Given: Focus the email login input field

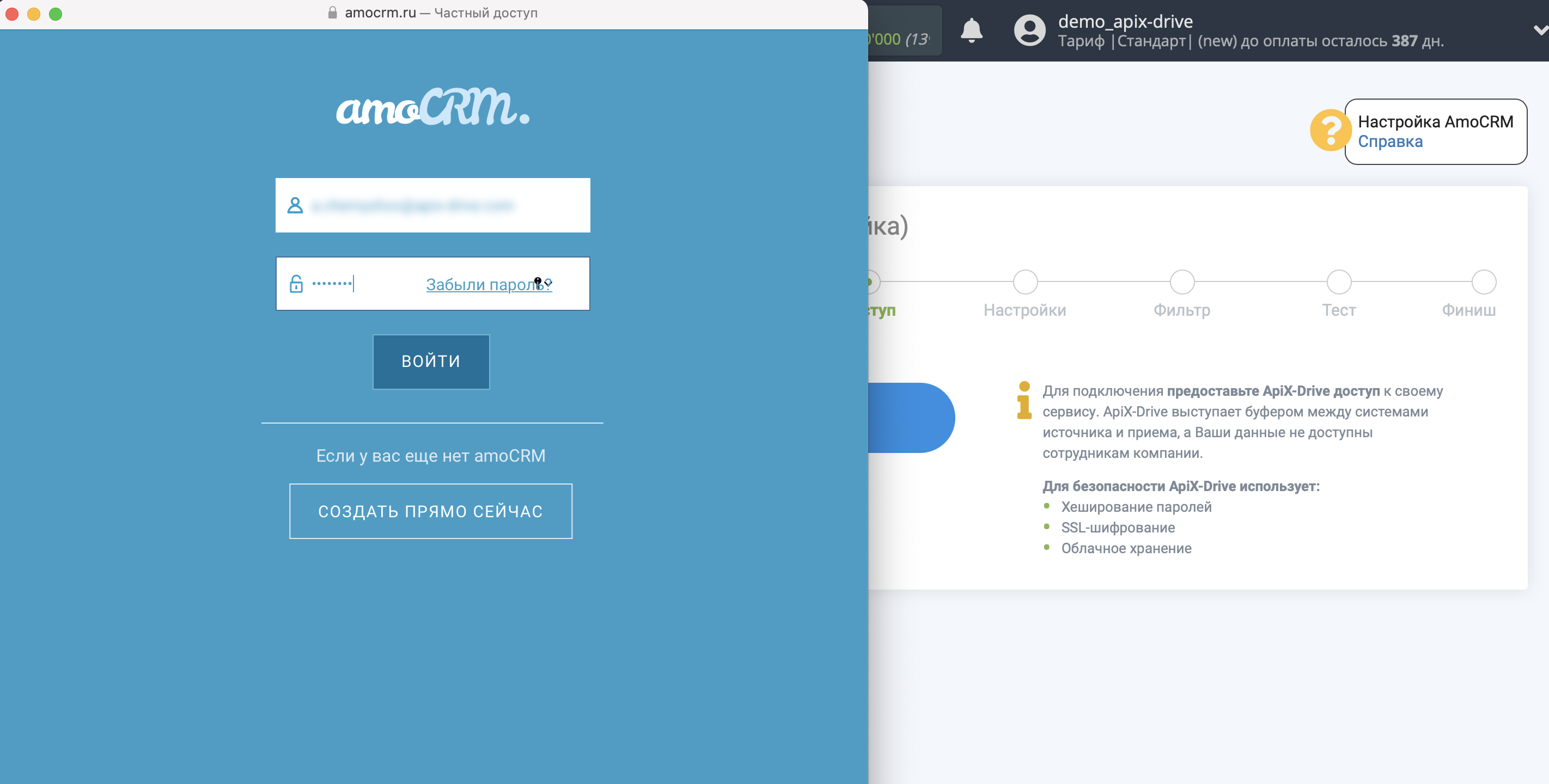Looking at the screenshot, I should 432,205.
